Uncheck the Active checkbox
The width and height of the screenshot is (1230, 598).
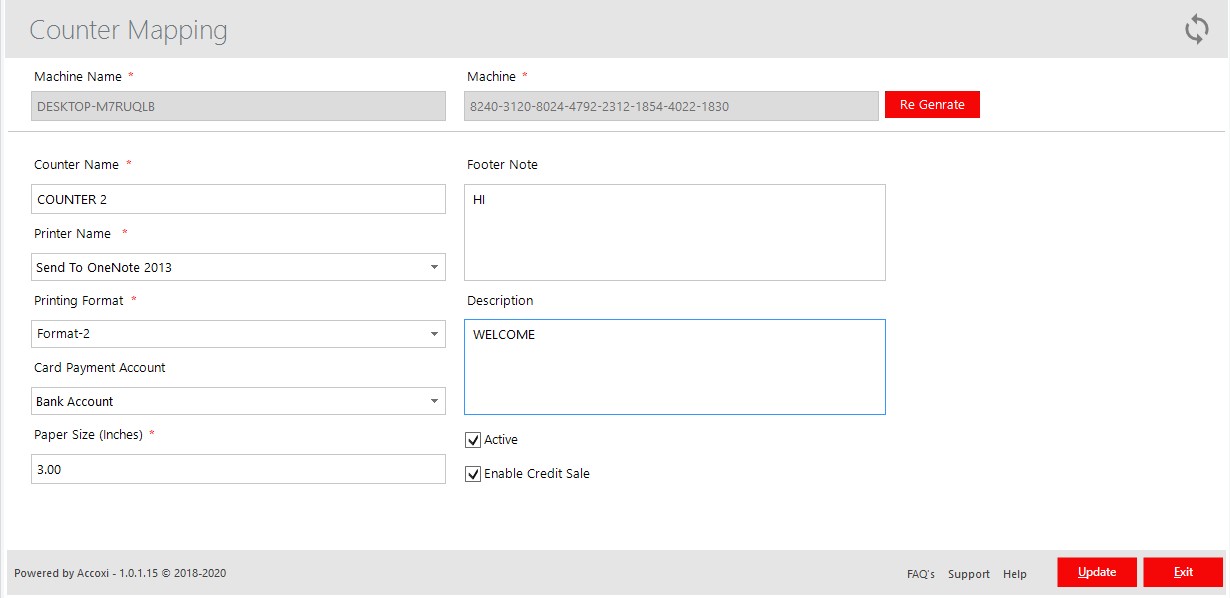[x=473, y=439]
